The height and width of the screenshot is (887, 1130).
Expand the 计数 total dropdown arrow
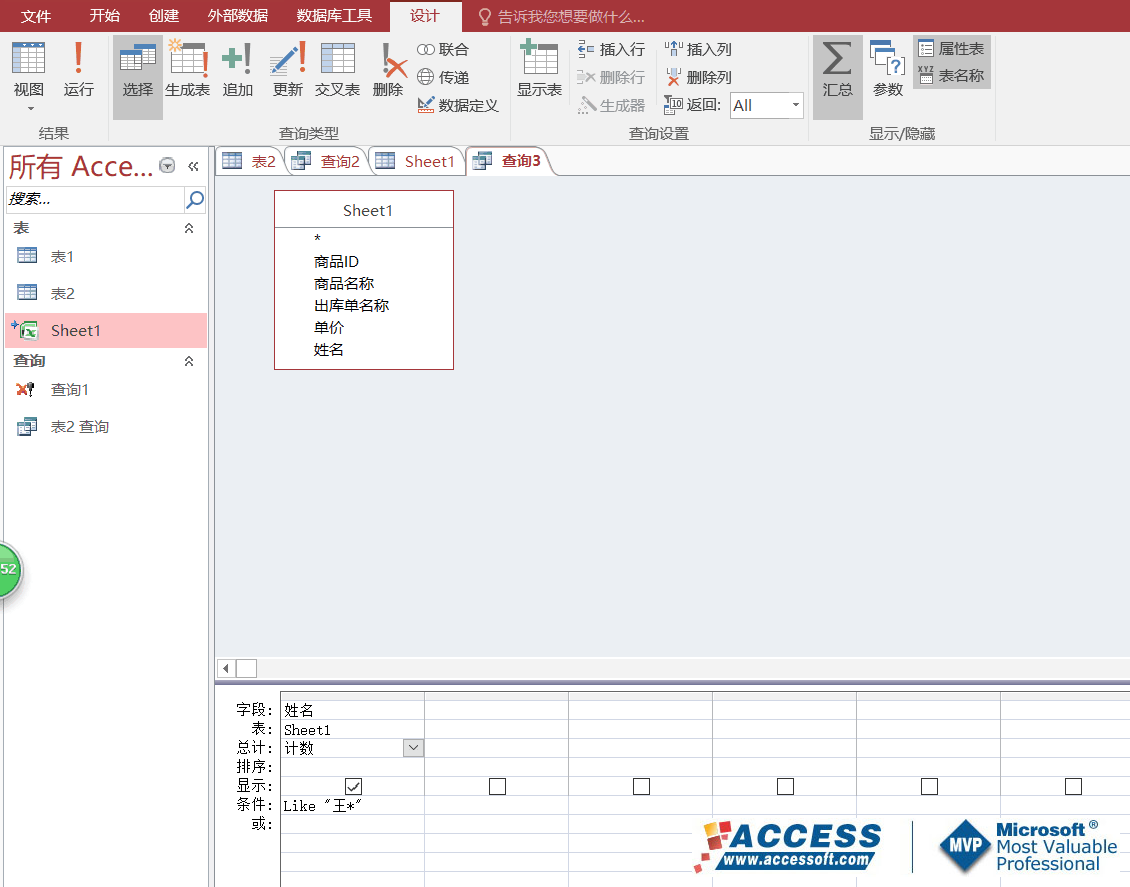[x=413, y=748]
